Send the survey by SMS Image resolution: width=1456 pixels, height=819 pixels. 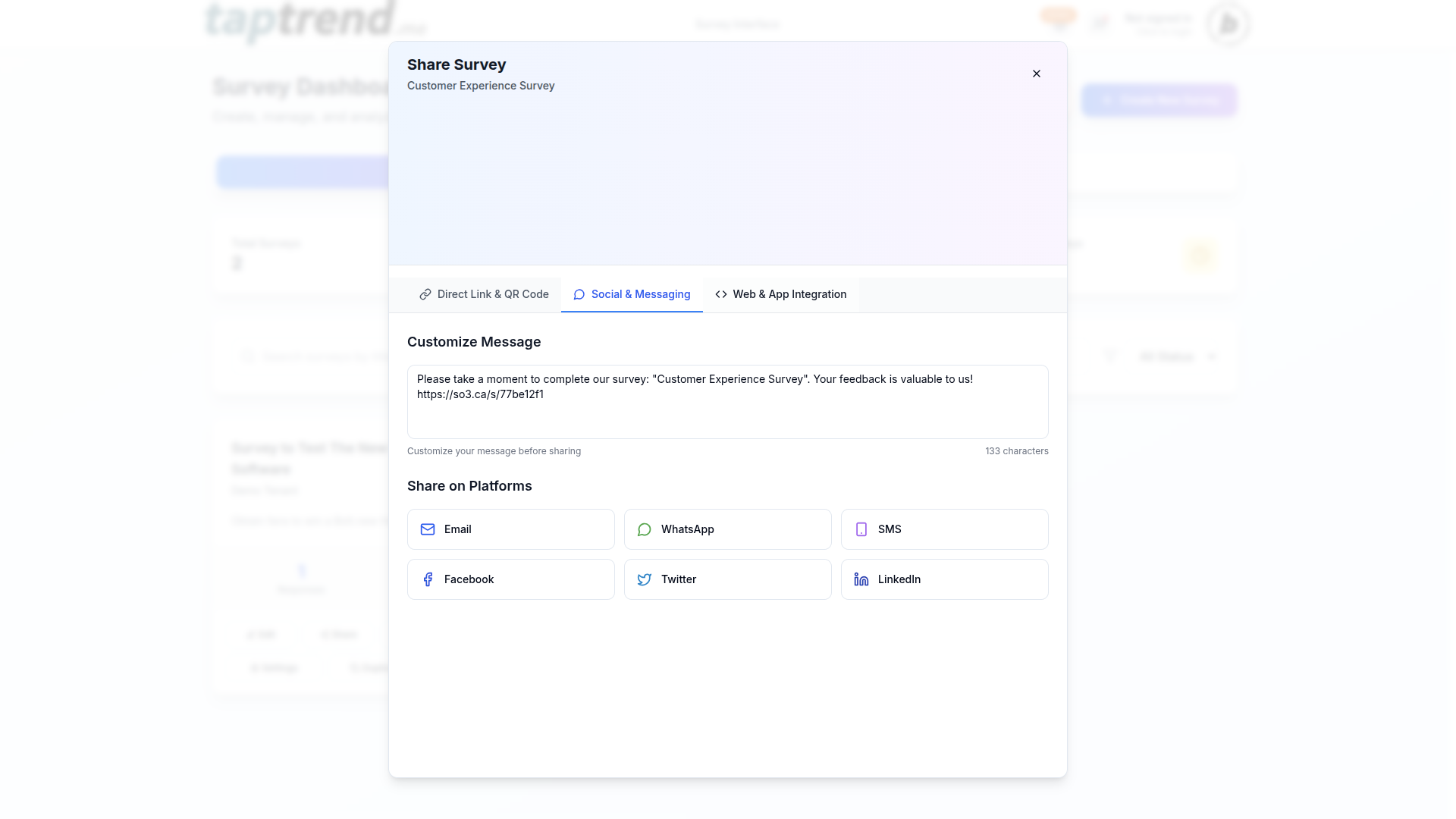click(944, 529)
